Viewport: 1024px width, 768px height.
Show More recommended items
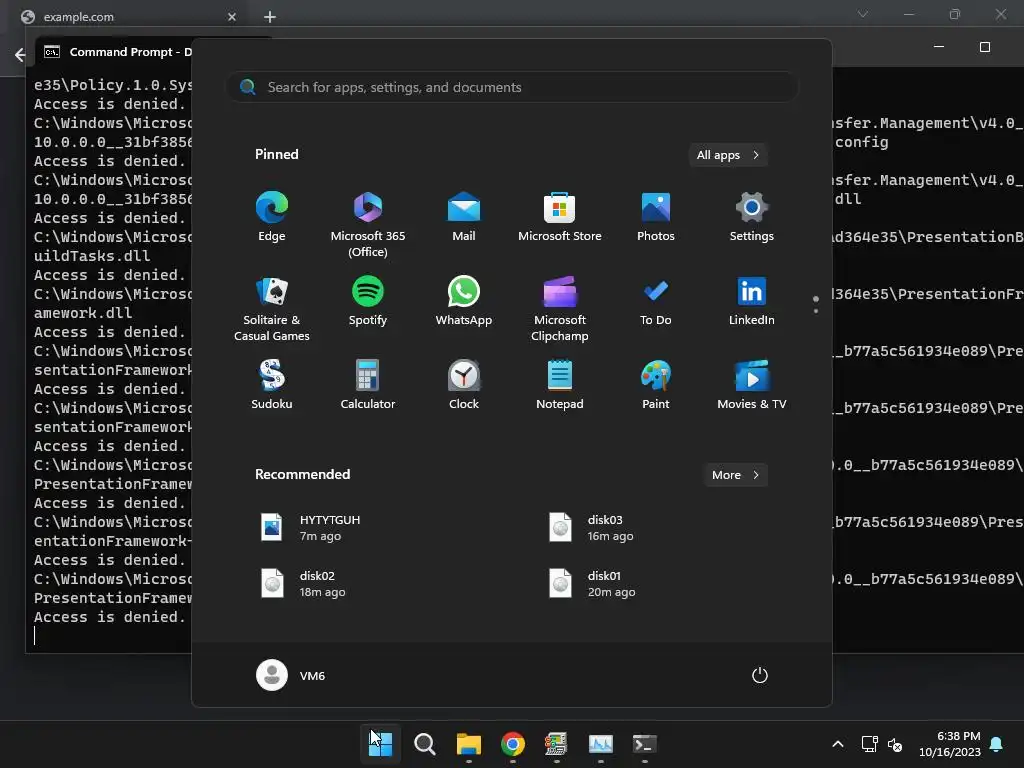(x=735, y=475)
